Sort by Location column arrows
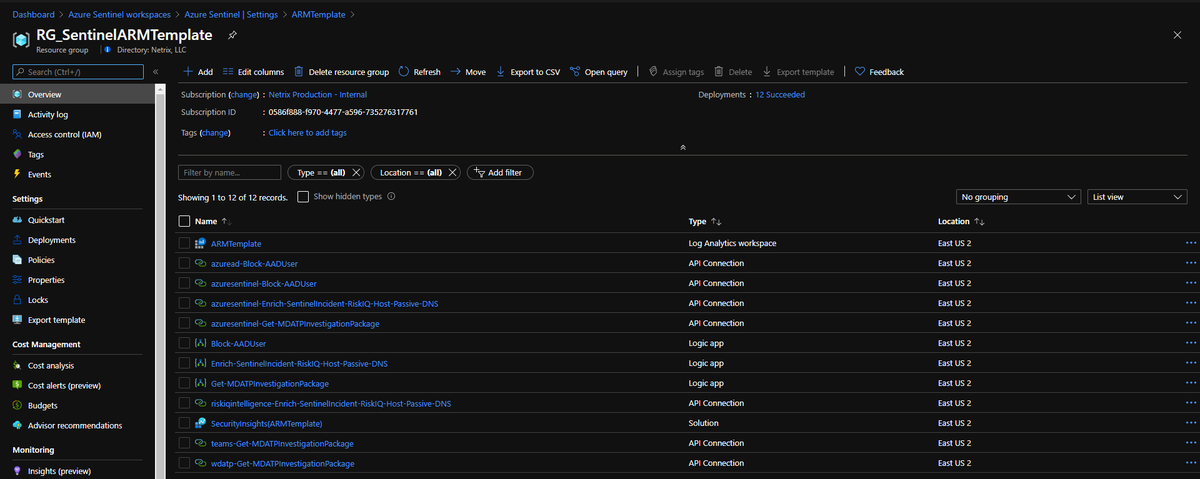1200x479 pixels. 979,221
